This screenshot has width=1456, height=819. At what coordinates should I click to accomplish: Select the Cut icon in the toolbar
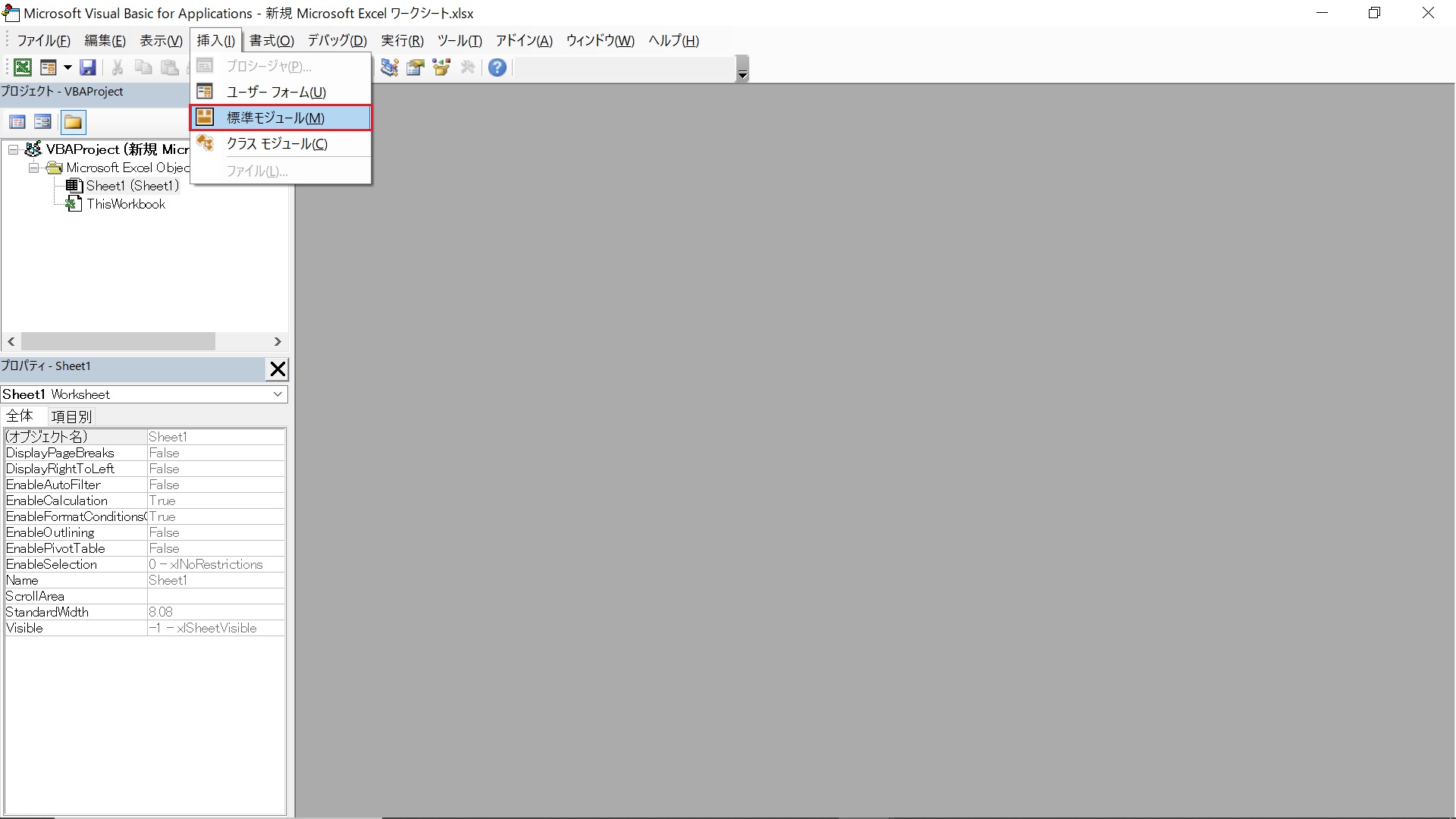[116, 67]
